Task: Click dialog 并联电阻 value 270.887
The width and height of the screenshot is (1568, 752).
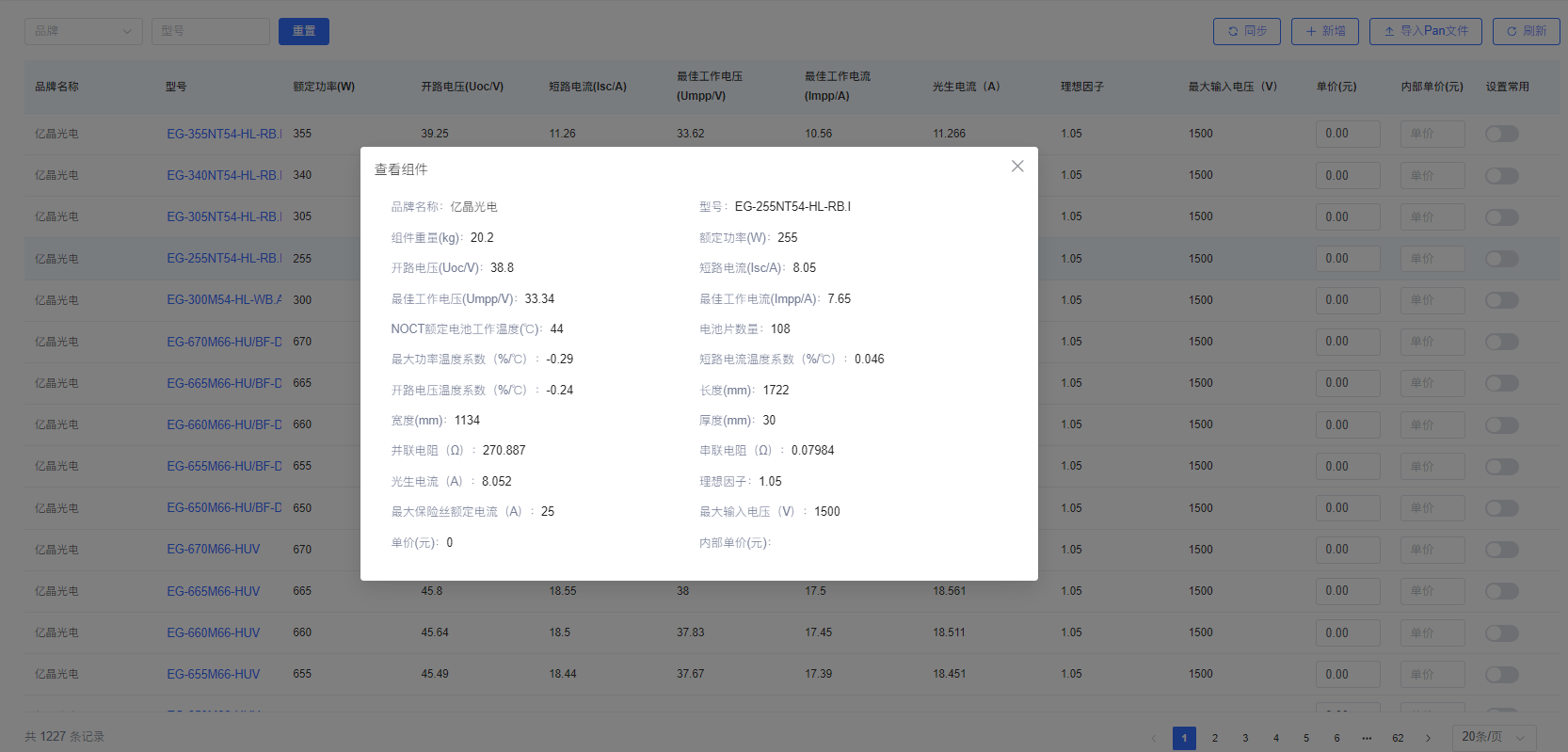Action: (x=504, y=450)
